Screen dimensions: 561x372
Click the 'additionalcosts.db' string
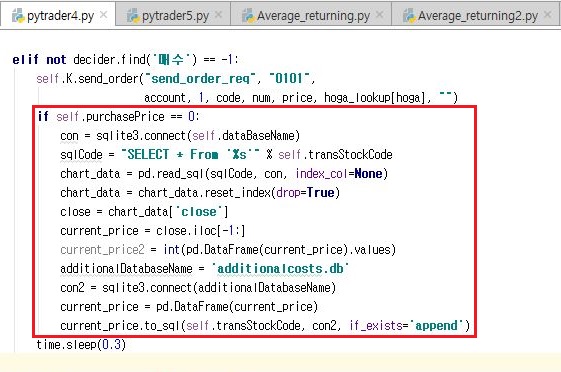click(x=280, y=268)
